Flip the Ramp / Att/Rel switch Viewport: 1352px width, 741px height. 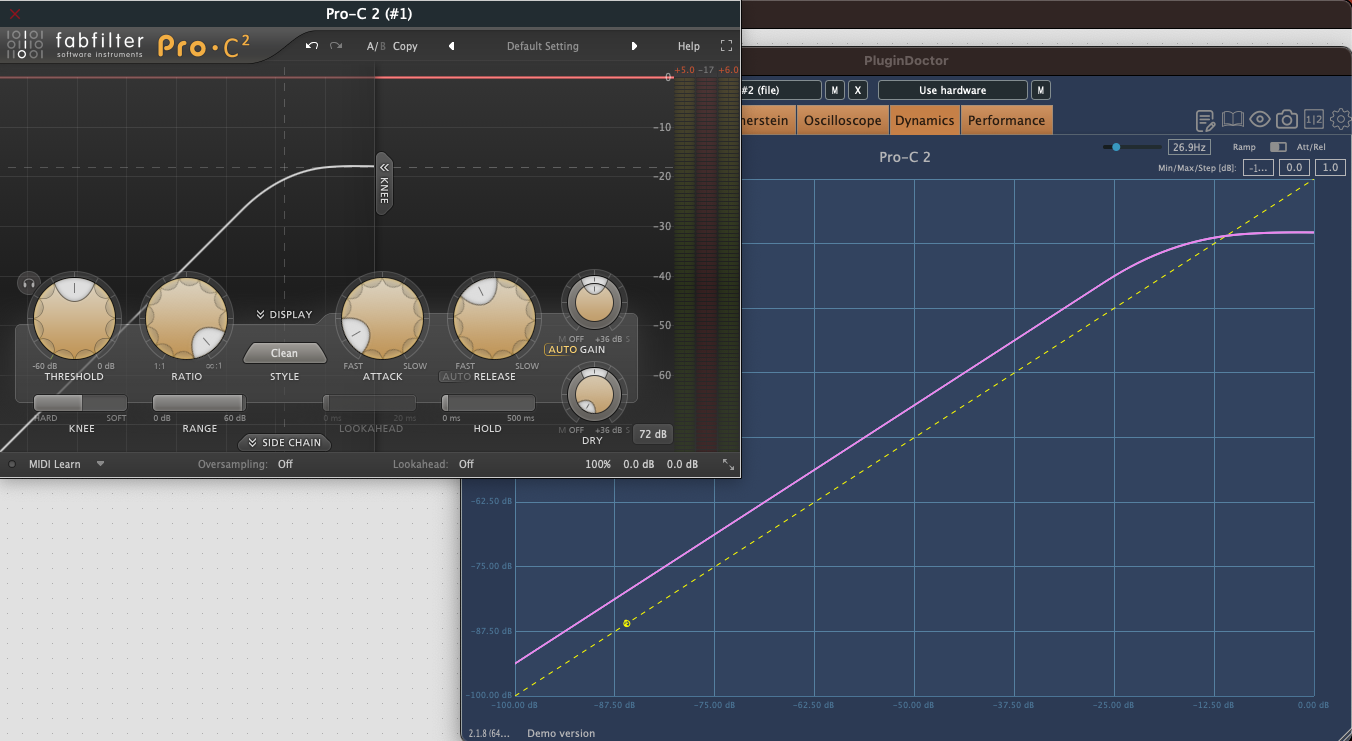click(1278, 147)
